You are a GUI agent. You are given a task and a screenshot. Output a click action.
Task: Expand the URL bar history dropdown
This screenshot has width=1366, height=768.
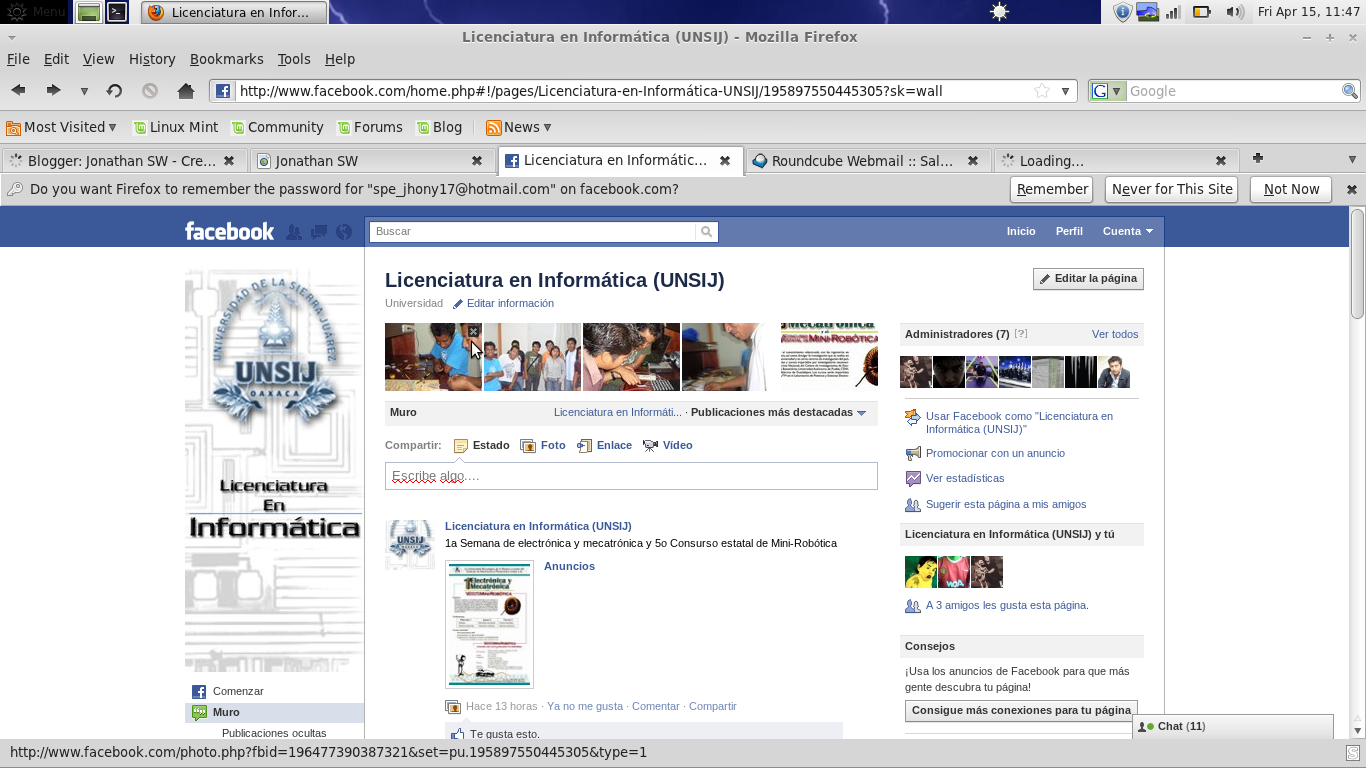(x=1066, y=91)
